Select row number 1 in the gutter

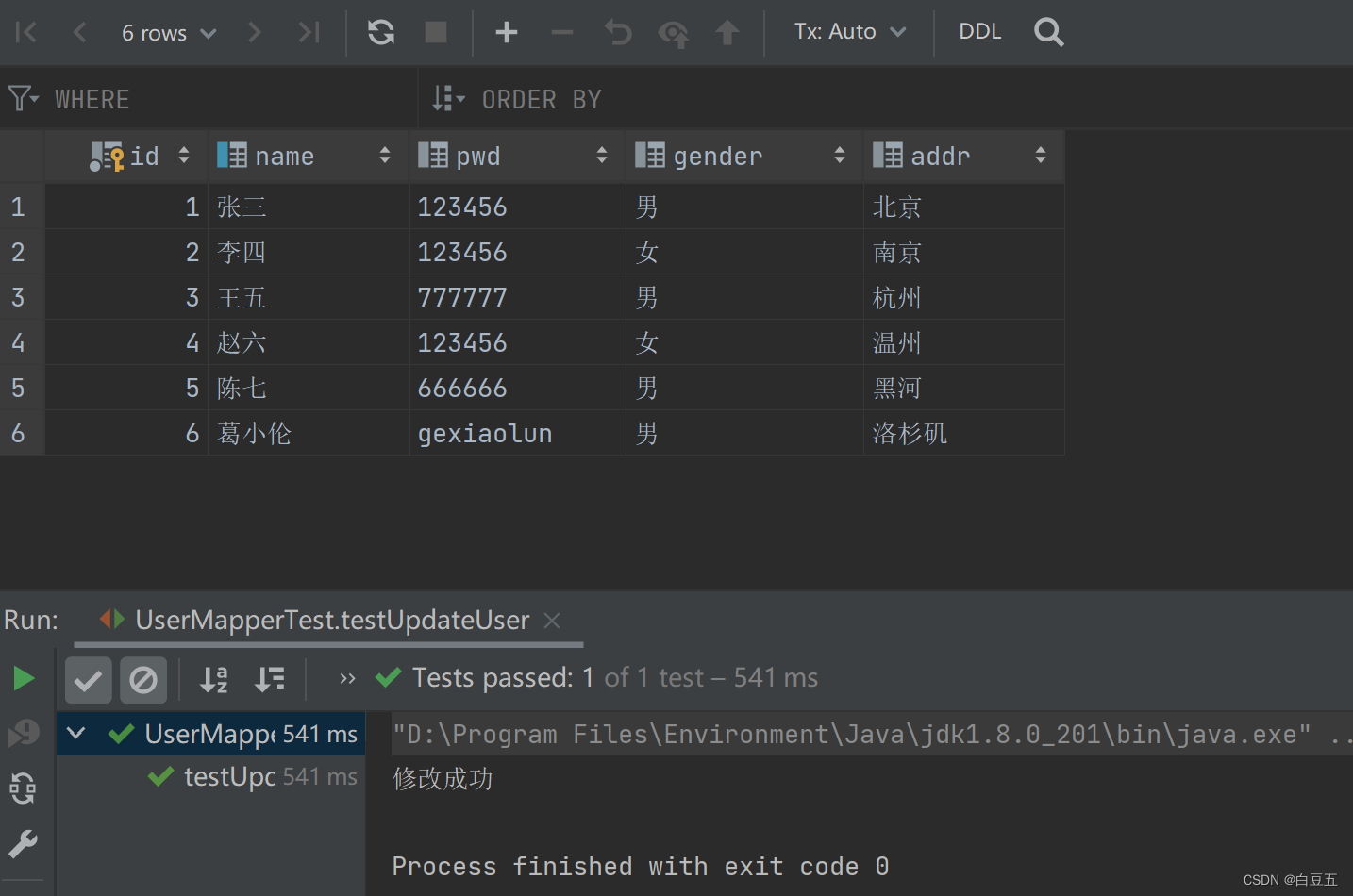(22, 207)
